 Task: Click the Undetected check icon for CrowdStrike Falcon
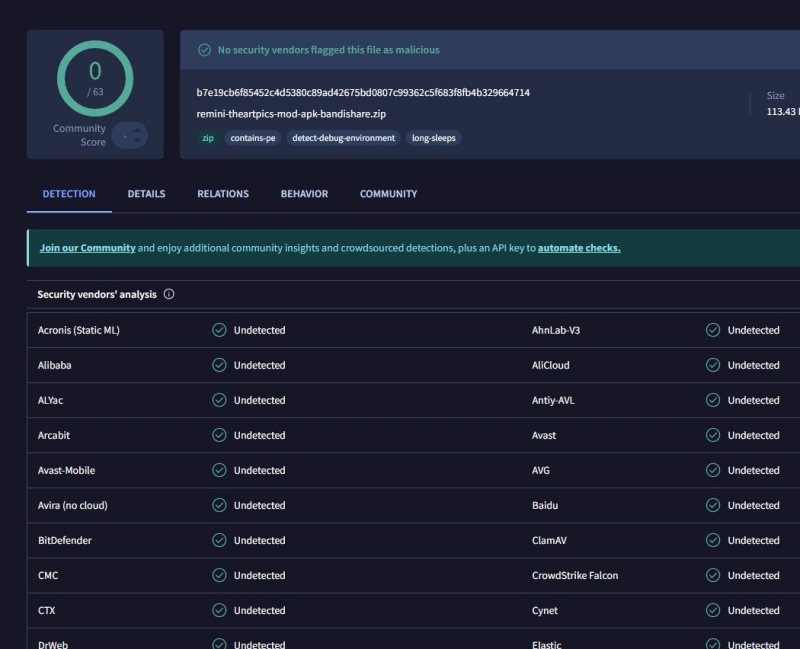pos(713,575)
